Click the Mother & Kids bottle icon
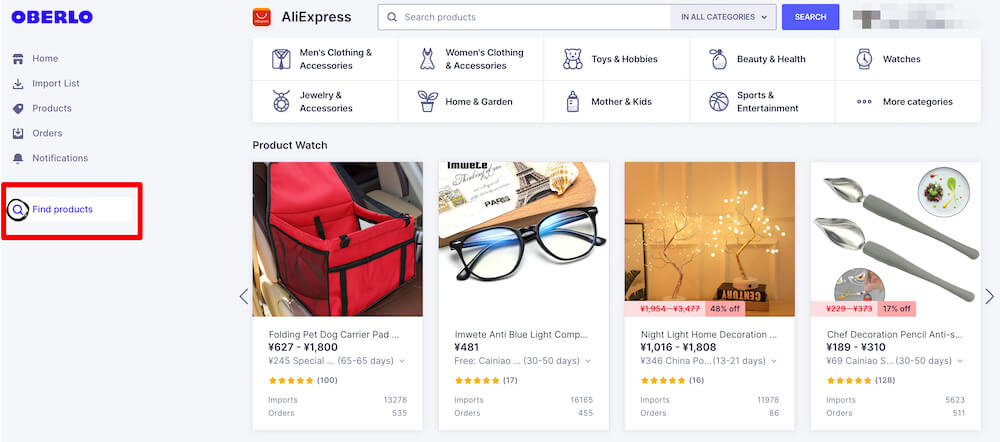The height and width of the screenshot is (442, 1000). click(x=573, y=101)
